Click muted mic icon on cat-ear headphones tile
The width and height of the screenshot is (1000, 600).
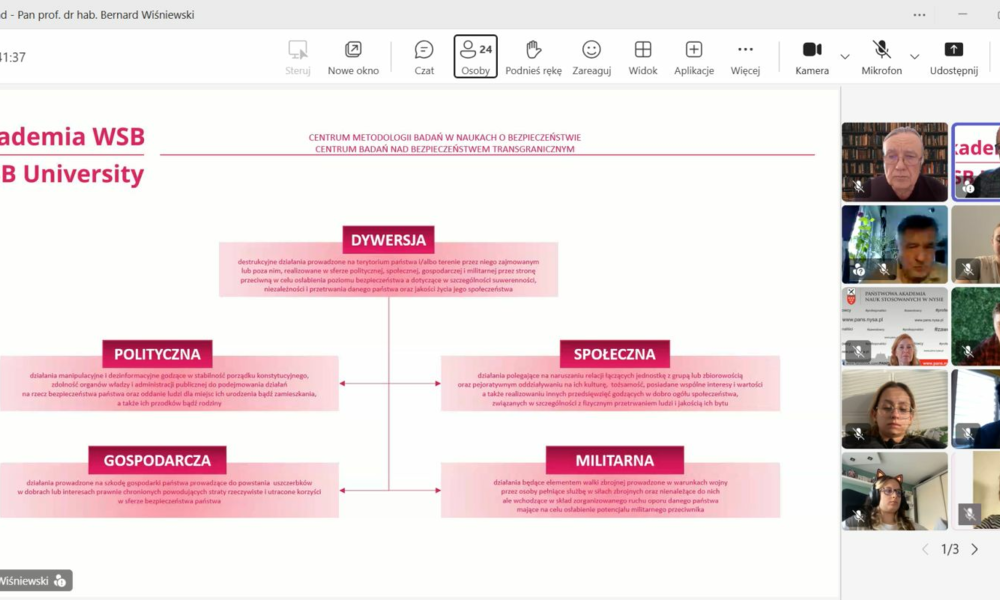pyautogui.click(x=859, y=515)
